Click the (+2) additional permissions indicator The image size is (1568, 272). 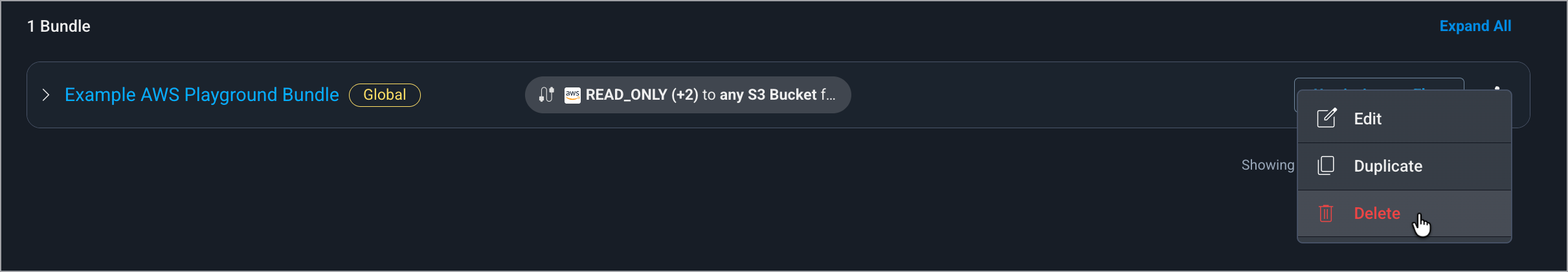coord(684,95)
